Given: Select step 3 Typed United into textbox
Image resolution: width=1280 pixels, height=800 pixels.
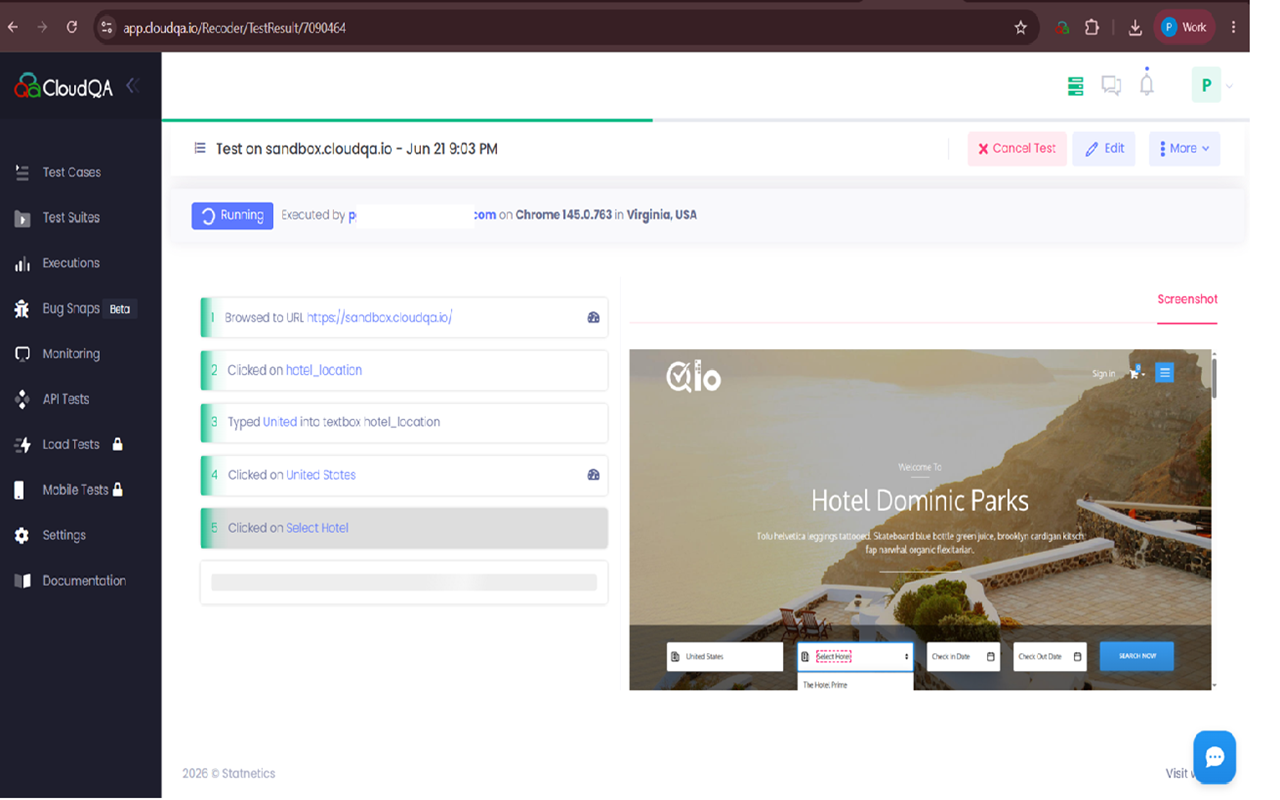Looking at the screenshot, I should click(404, 423).
